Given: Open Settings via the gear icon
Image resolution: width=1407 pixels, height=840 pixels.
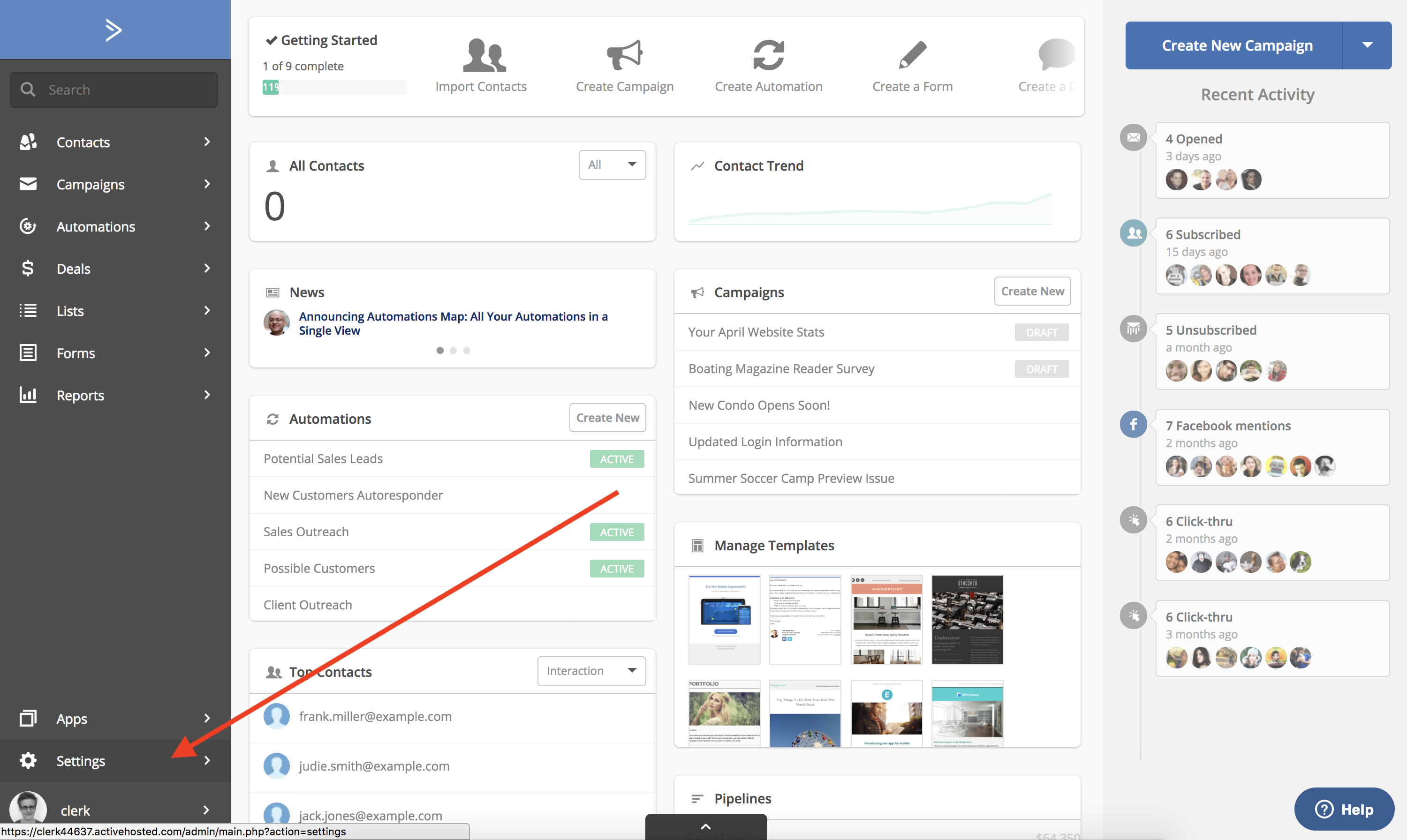Looking at the screenshot, I should point(28,760).
